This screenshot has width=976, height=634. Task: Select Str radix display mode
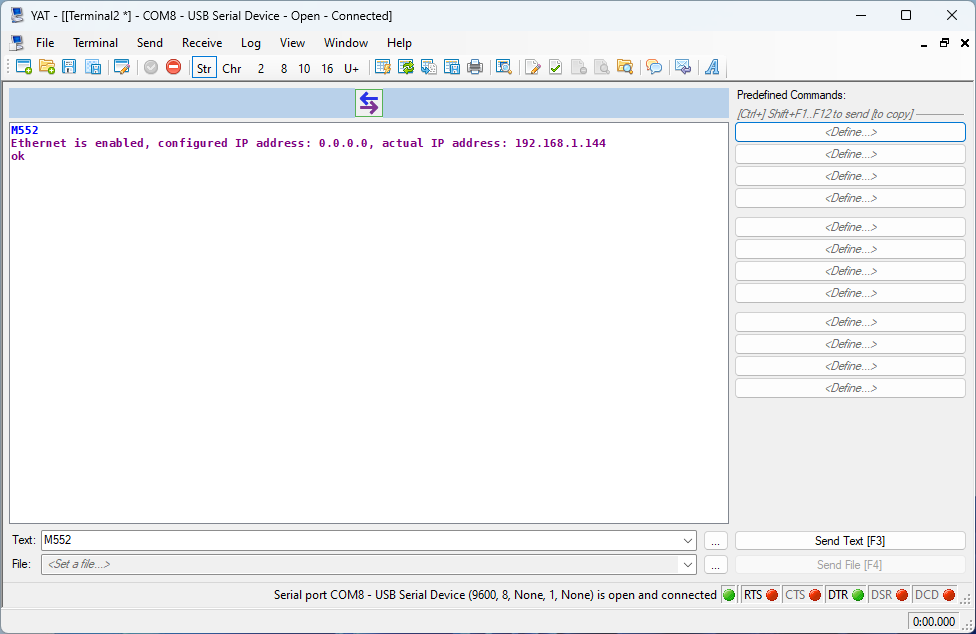point(204,68)
